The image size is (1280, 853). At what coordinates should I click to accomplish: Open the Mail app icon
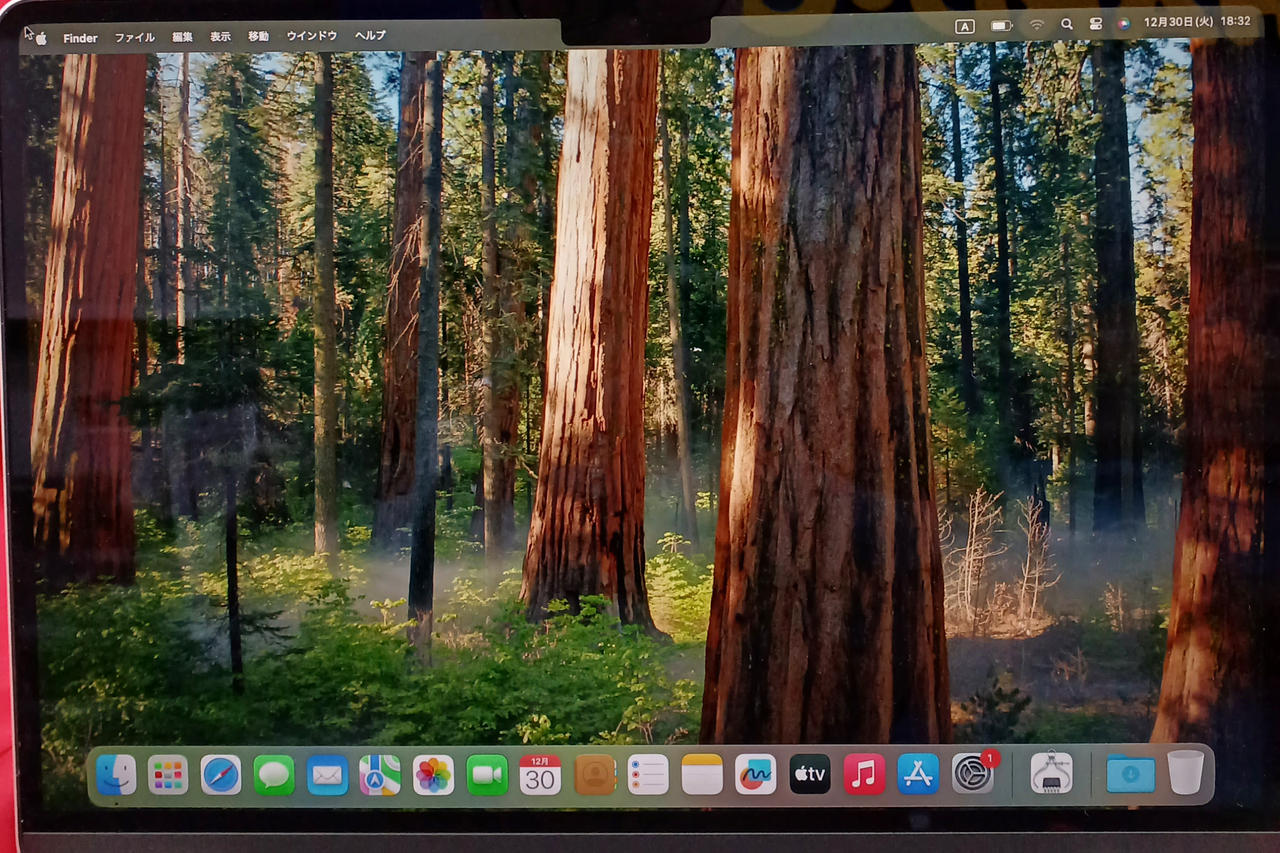pos(327,775)
